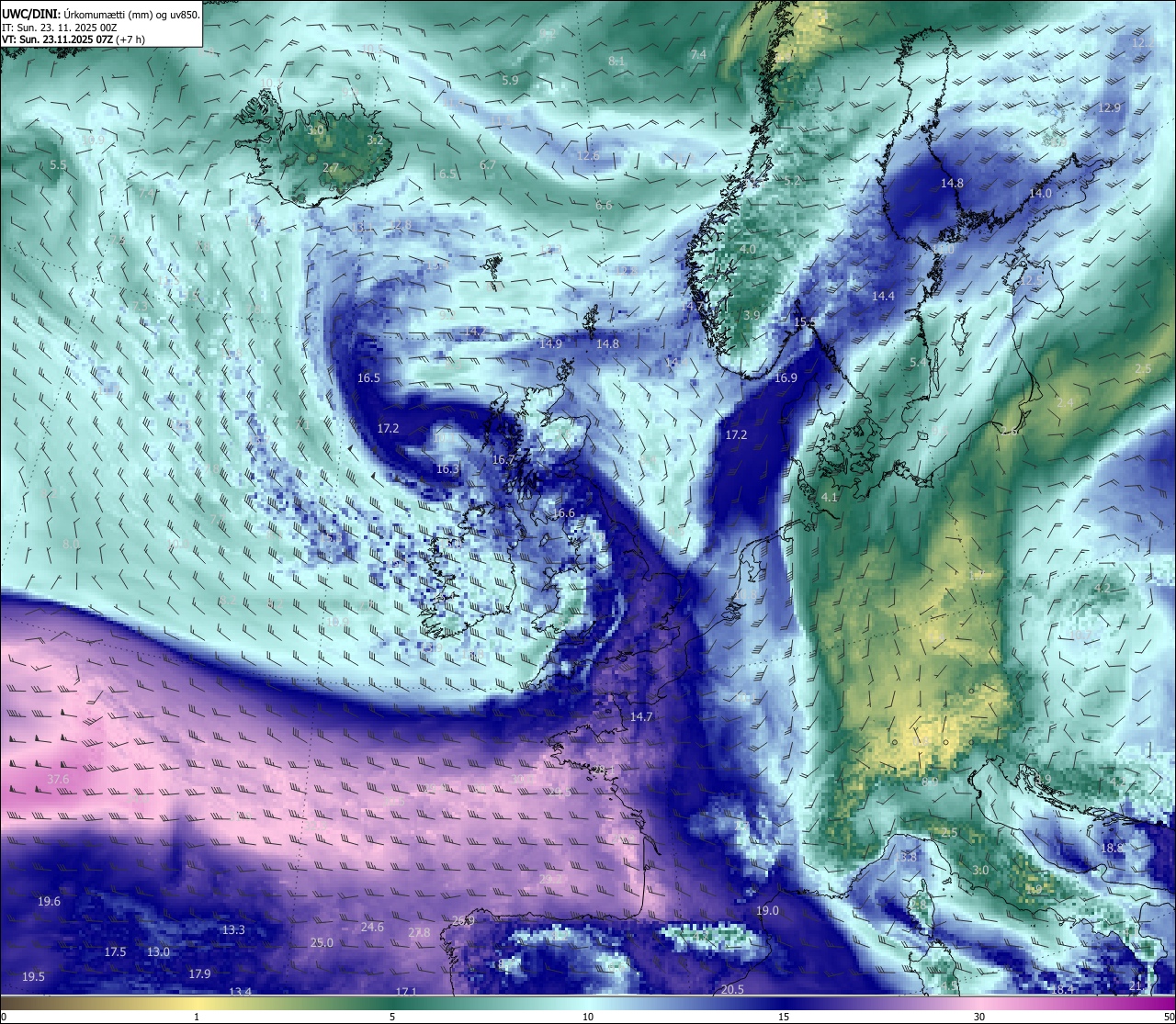Select the 4.0 value label over Norway
Image resolution: width=1176 pixels, height=1024 pixels.
point(748,250)
